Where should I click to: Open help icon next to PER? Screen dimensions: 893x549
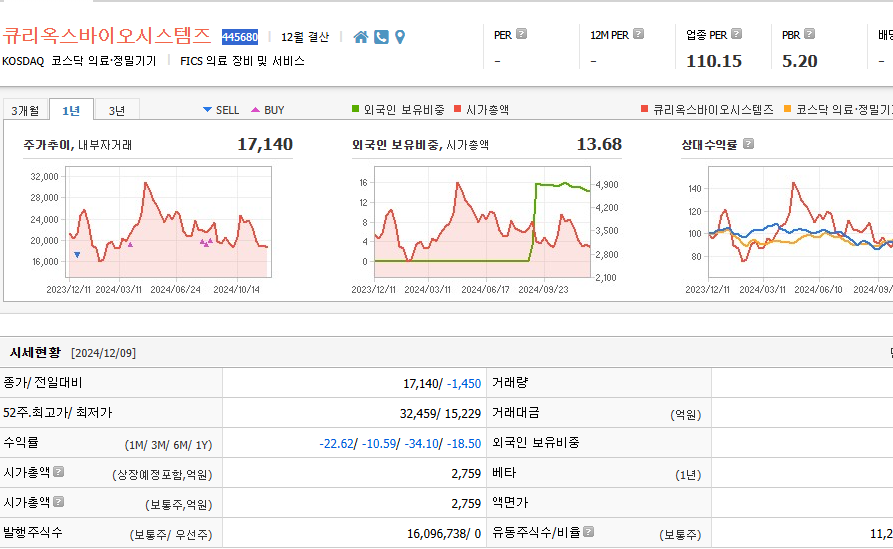click(522, 34)
